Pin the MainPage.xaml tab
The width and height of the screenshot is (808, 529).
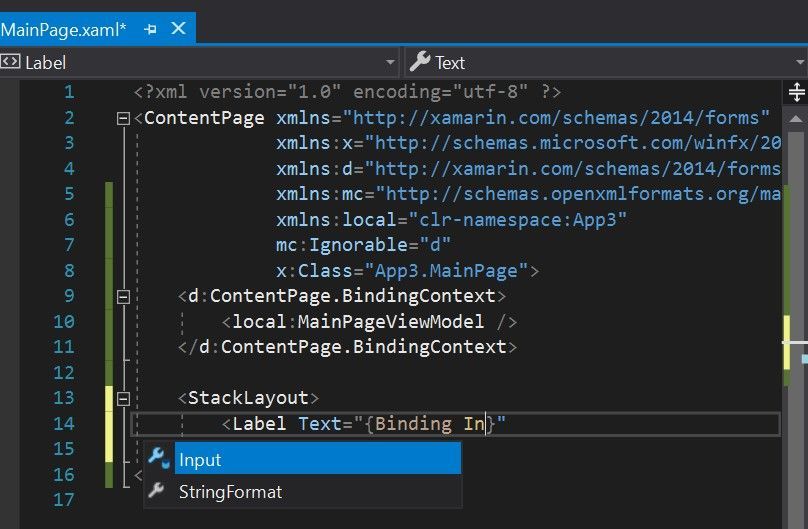tap(151, 29)
